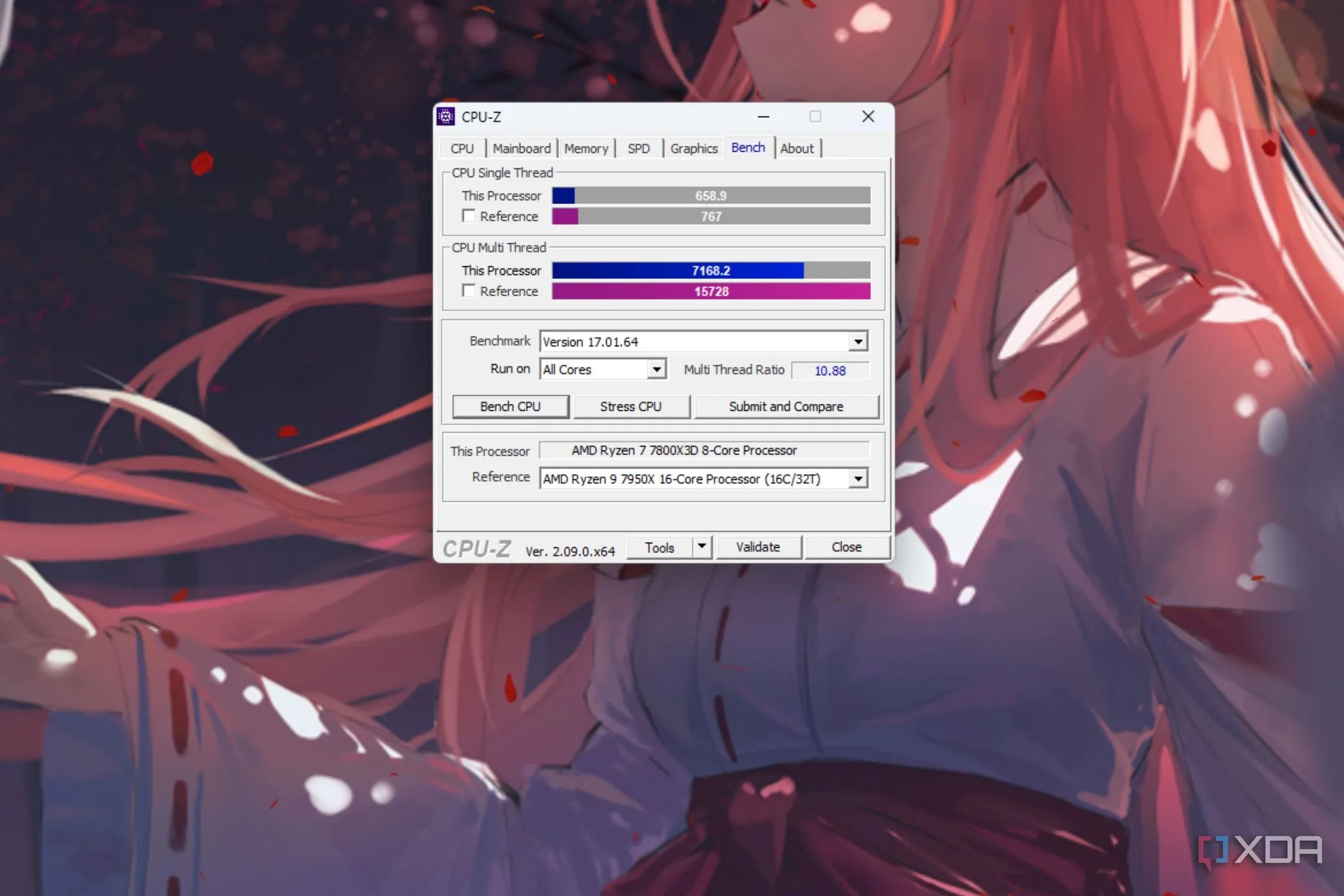Image resolution: width=1344 pixels, height=896 pixels.
Task: Expand the Run on All Cores dropdown
Action: 656,369
